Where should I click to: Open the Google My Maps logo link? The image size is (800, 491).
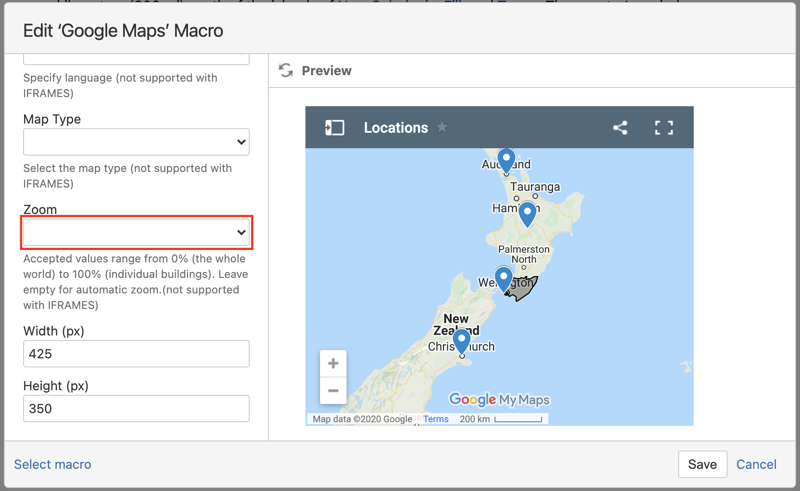tap(499, 399)
